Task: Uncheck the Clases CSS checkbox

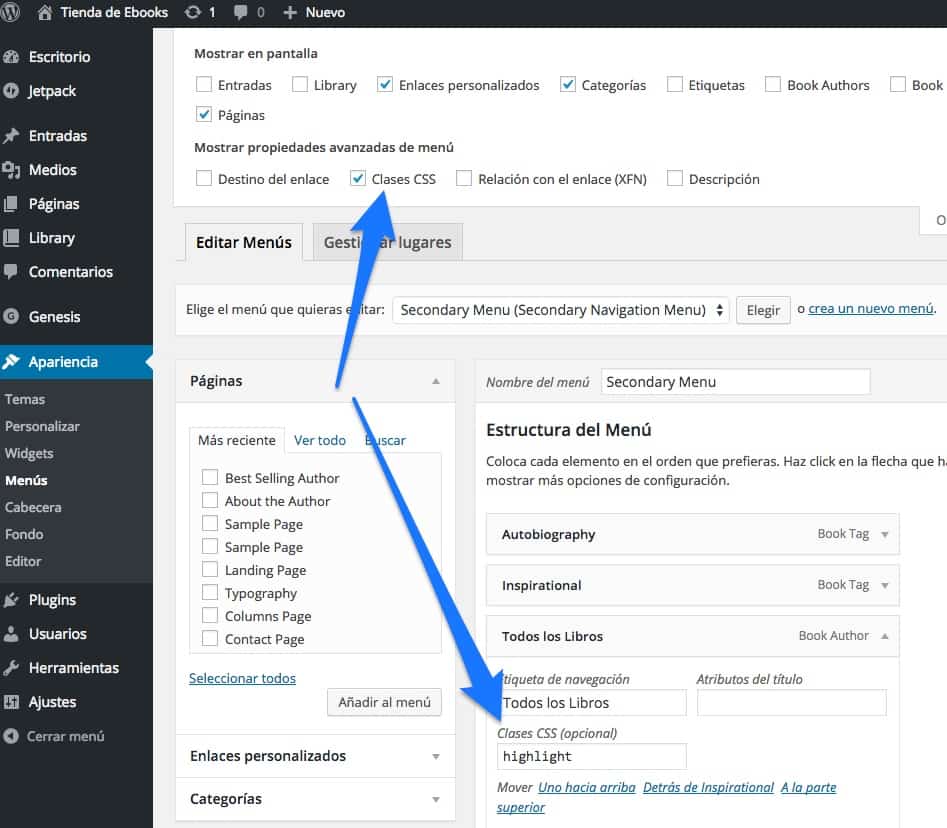Action: tap(358, 178)
